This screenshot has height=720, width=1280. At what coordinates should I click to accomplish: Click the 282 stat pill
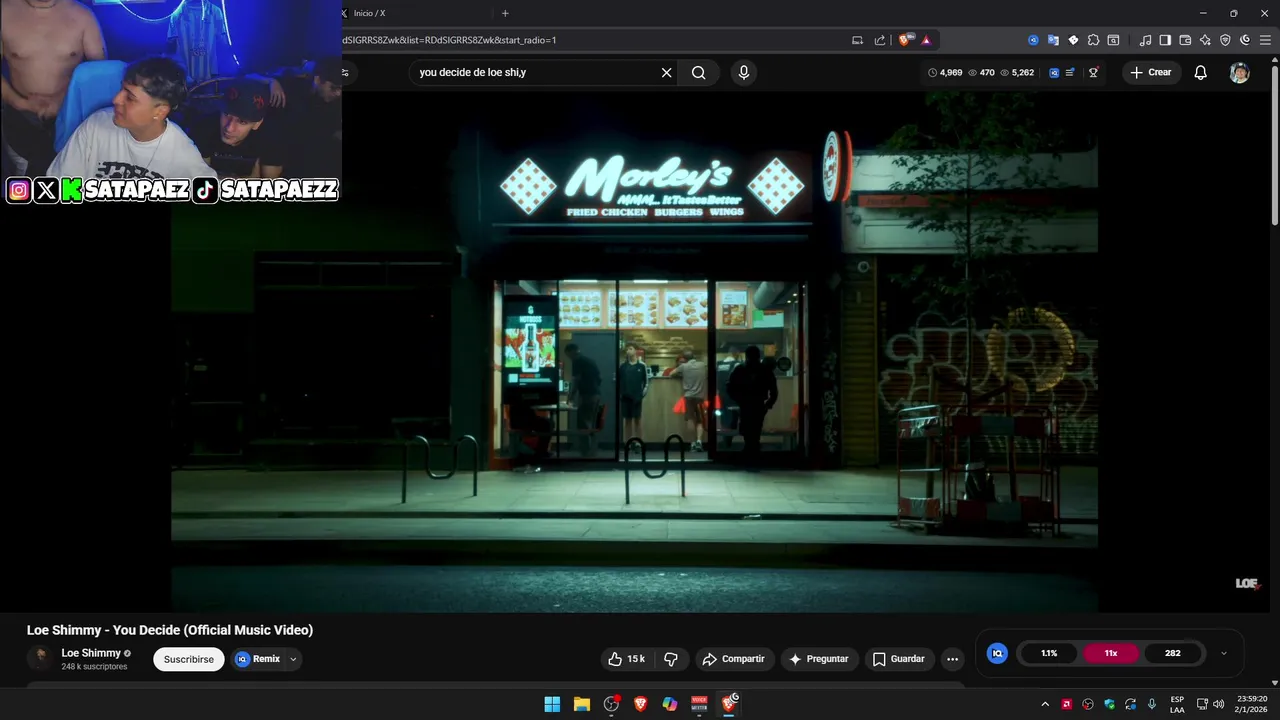coord(1173,653)
